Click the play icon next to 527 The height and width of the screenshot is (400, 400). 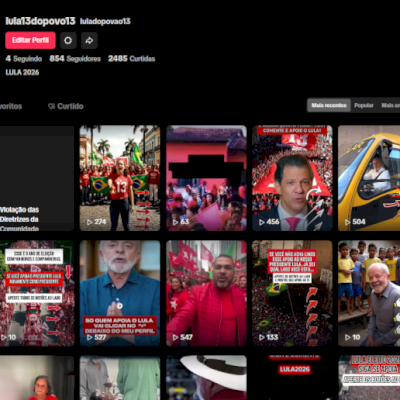pyautogui.click(x=89, y=337)
